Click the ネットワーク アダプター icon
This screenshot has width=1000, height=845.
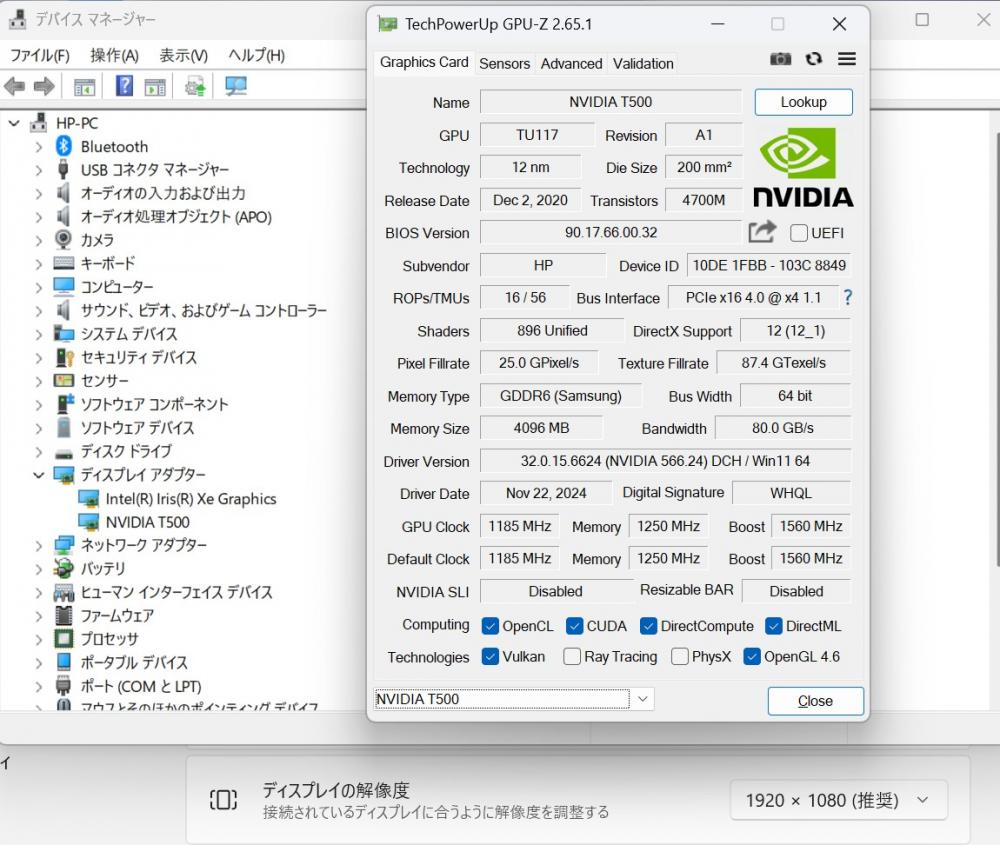[64, 545]
